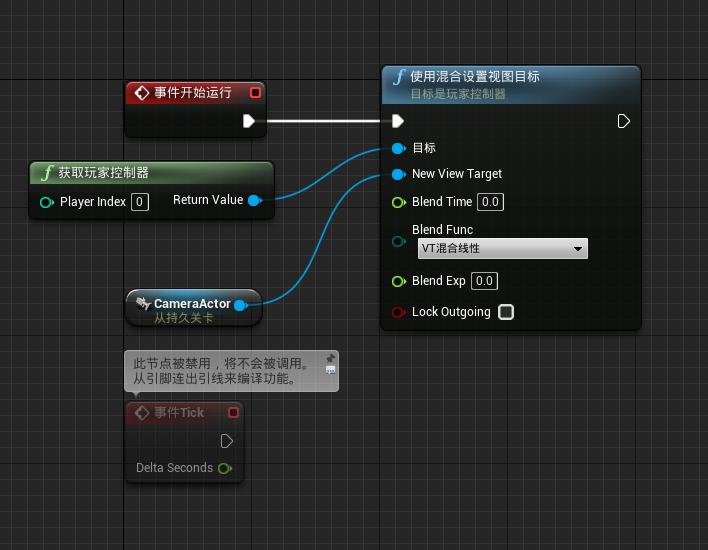Click the 目标是玩家控制器 subtitle text

point(458,94)
